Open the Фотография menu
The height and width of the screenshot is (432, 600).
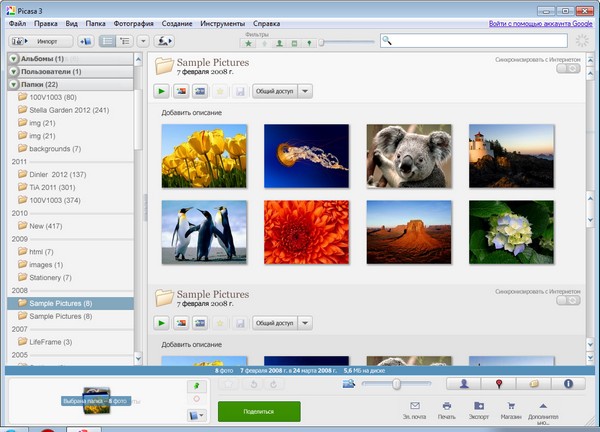127,22
